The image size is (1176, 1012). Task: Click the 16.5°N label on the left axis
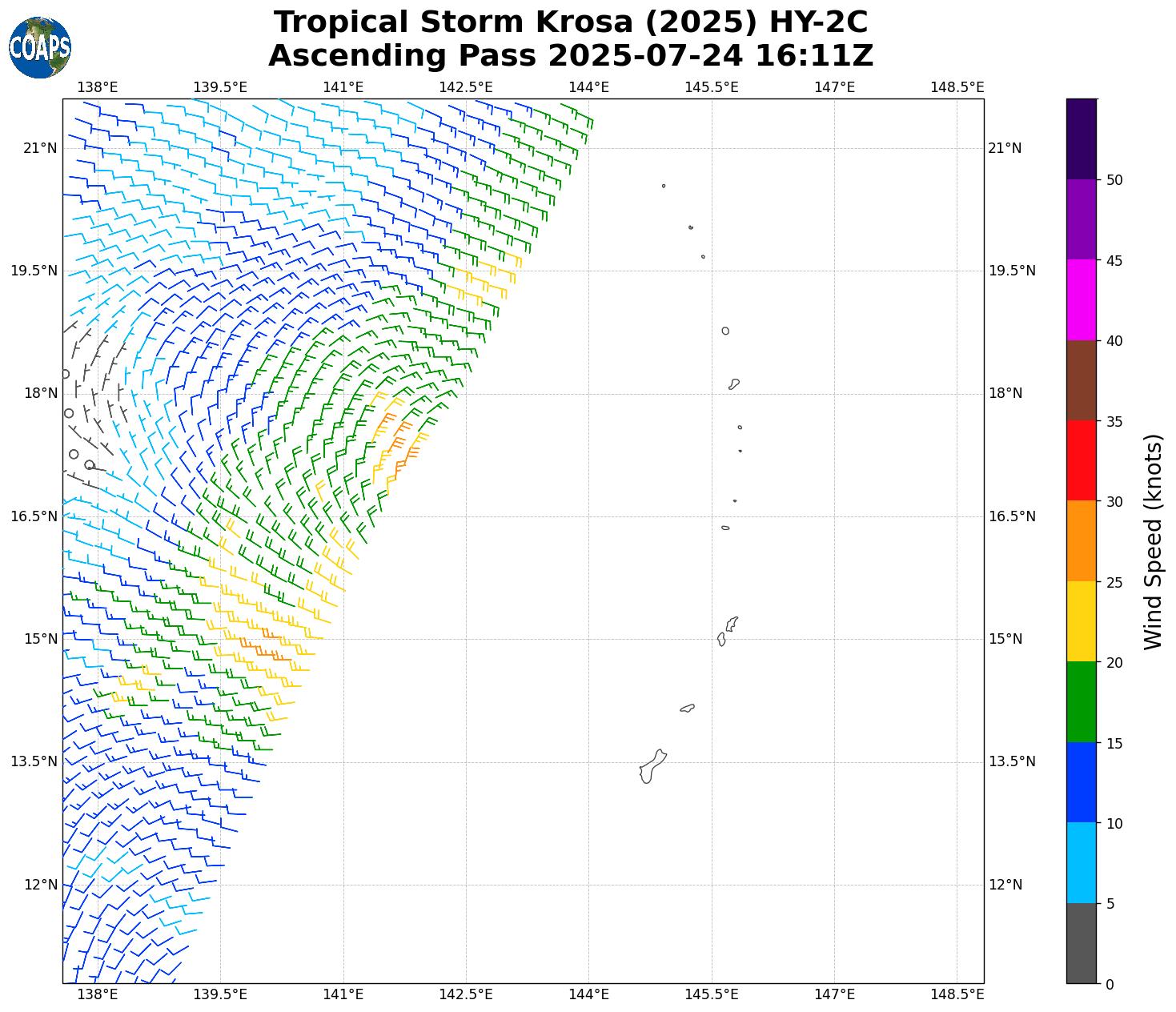click(34, 516)
